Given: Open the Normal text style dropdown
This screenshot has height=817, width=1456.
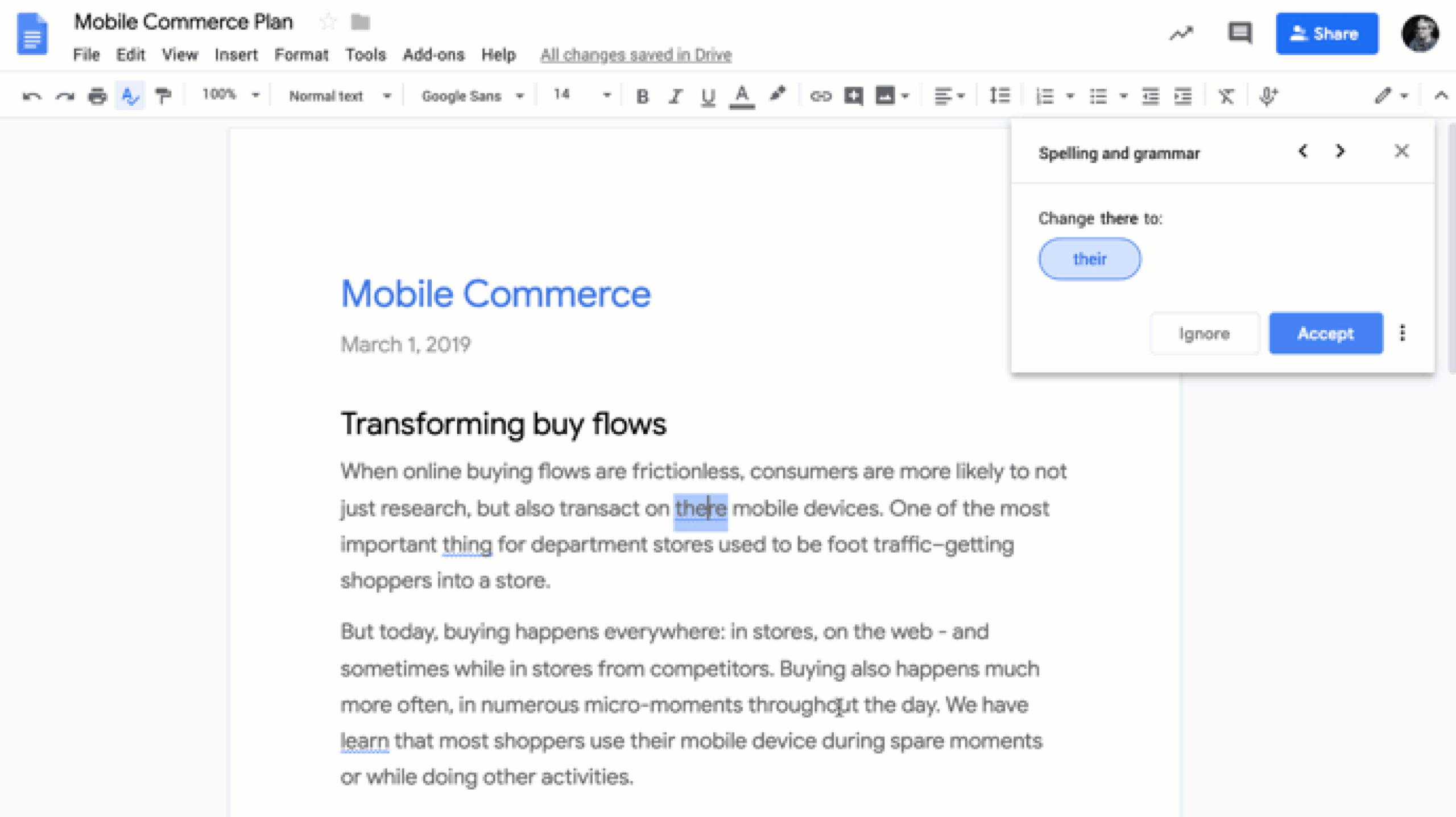Looking at the screenshot, I should tap(340, 96).
